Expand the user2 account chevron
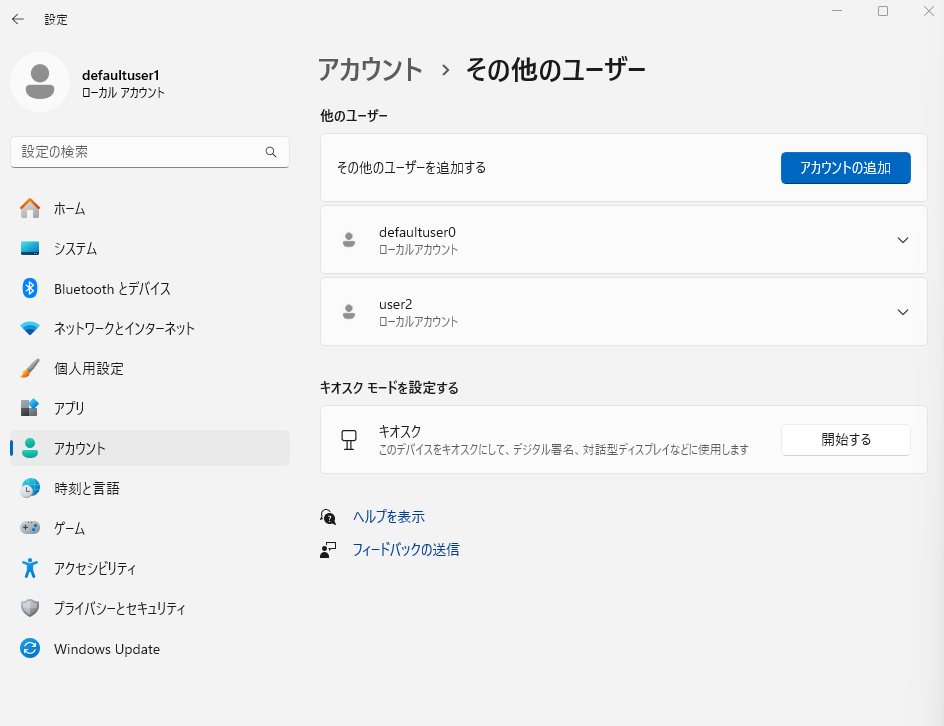This screenshot has width=944, height=726. pos(902,312)
